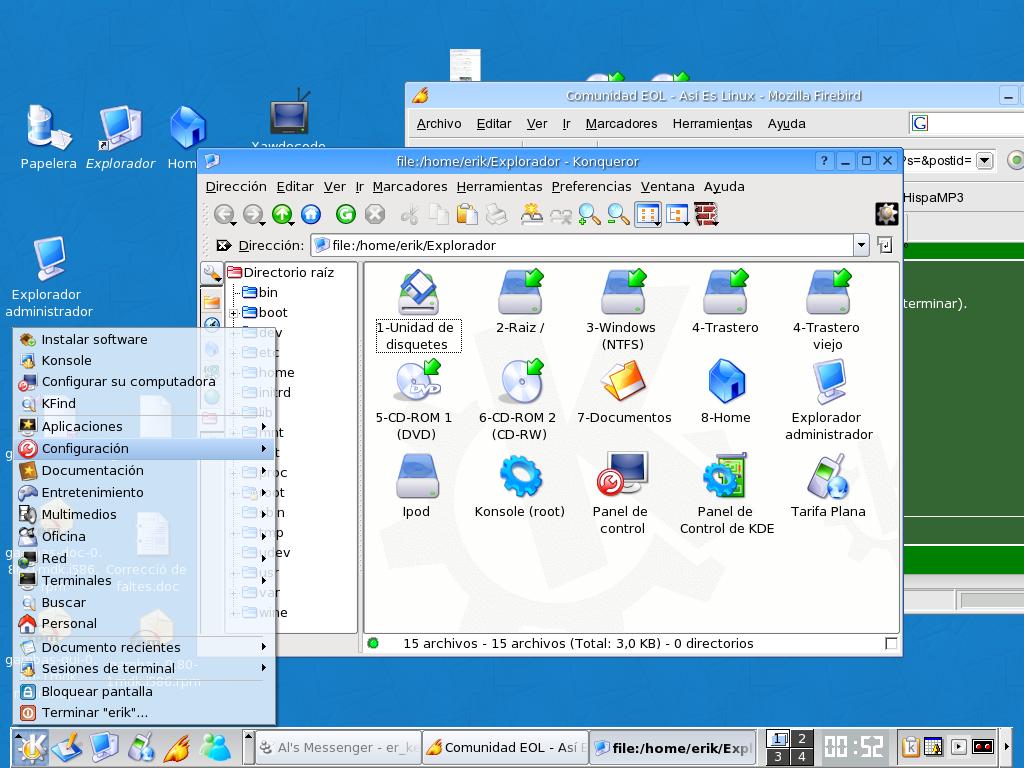
Task: Open the Marcadores menu in Konqueror
Action: click(409, 187)
